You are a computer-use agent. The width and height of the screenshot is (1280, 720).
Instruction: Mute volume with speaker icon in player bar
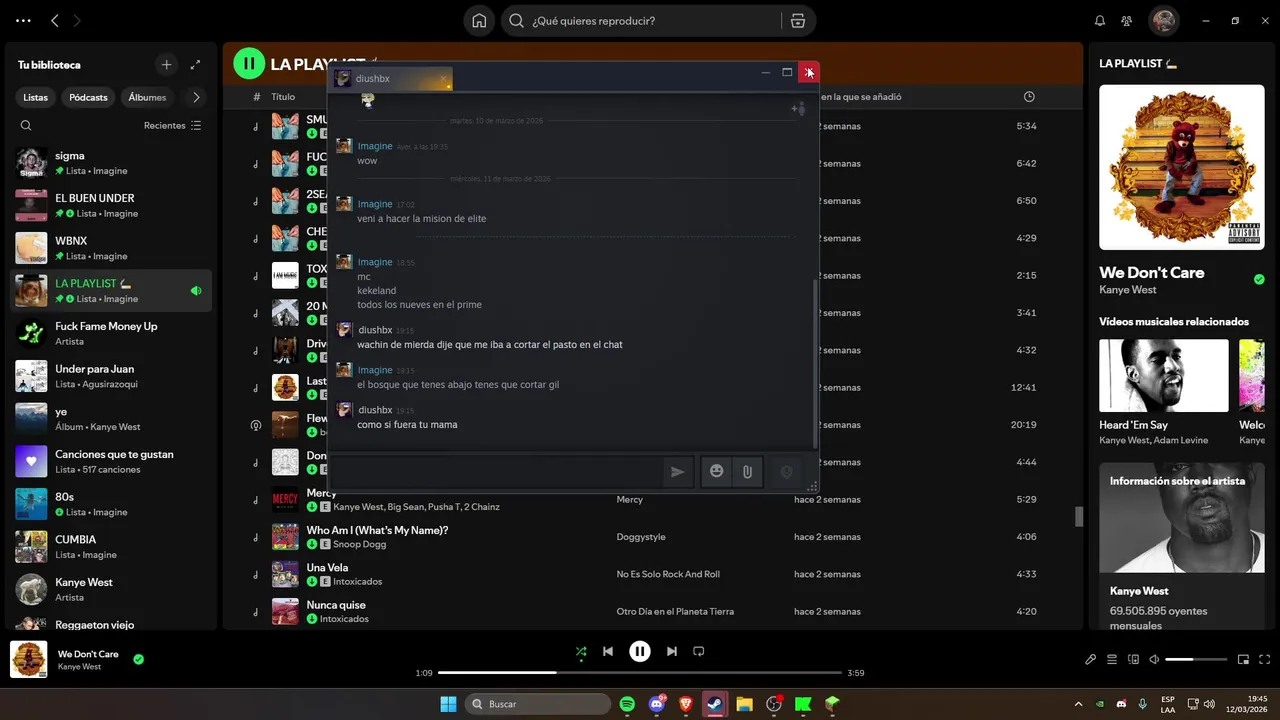[1154, 660]
